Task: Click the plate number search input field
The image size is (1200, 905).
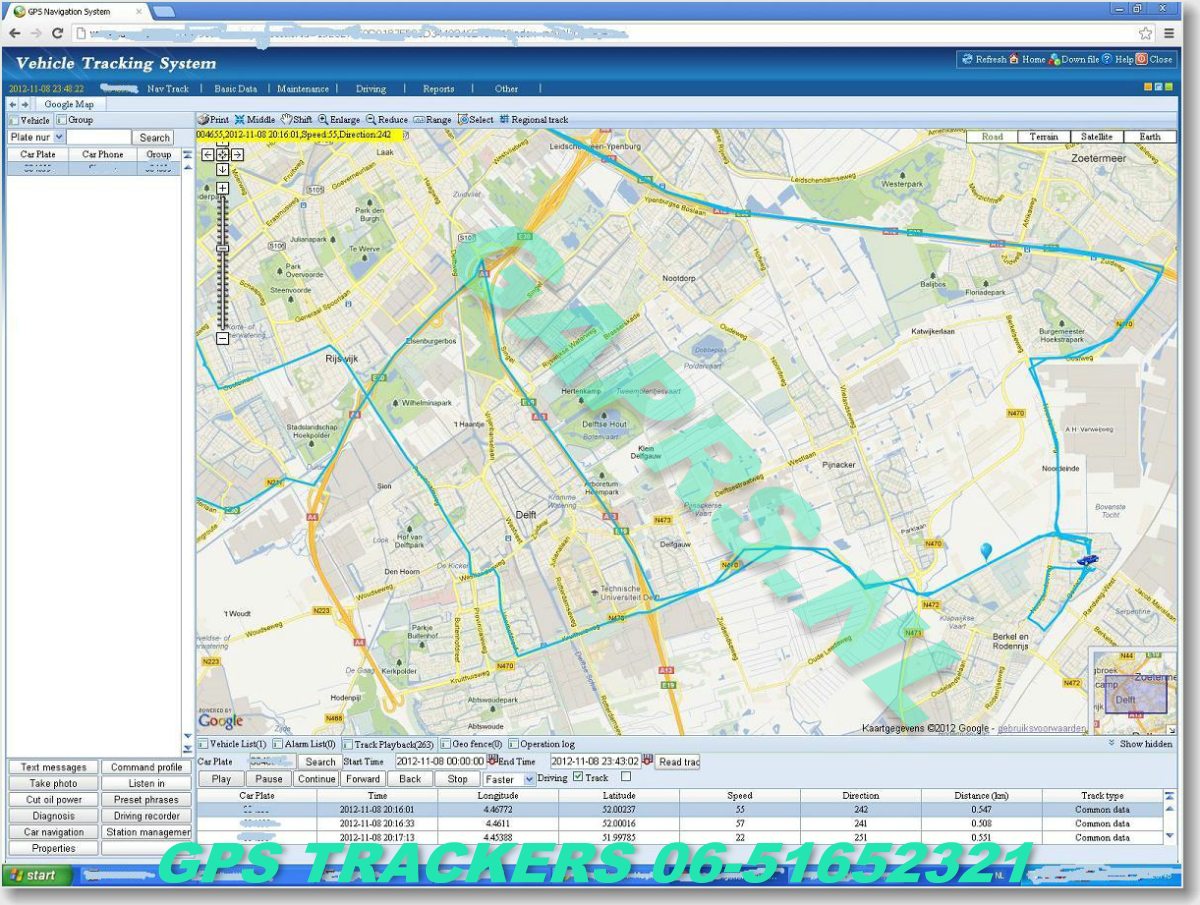Action: 99,137
